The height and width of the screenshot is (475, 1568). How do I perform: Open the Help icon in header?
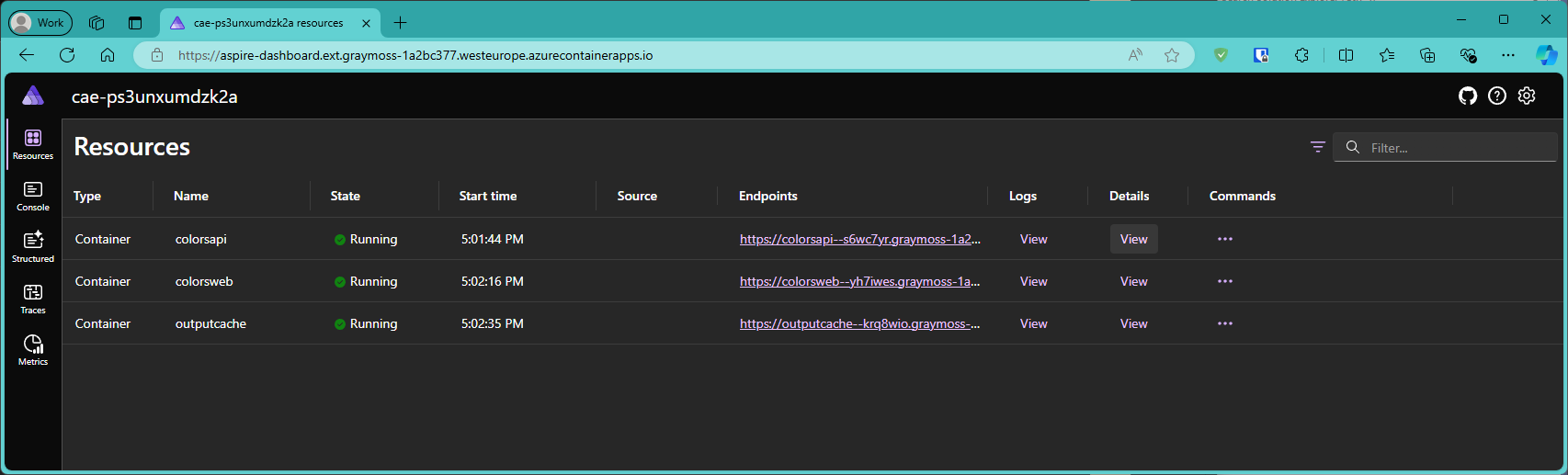(x=1497, y=96)
